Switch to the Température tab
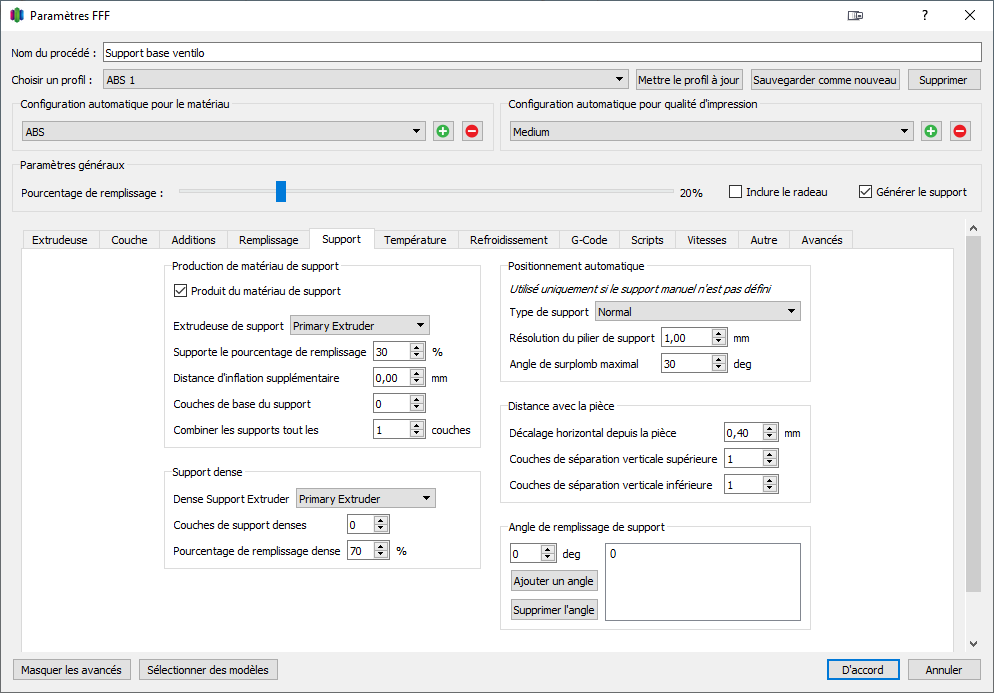Image resolution: width=994 pixels, height=693 pixels. (415, 240)
